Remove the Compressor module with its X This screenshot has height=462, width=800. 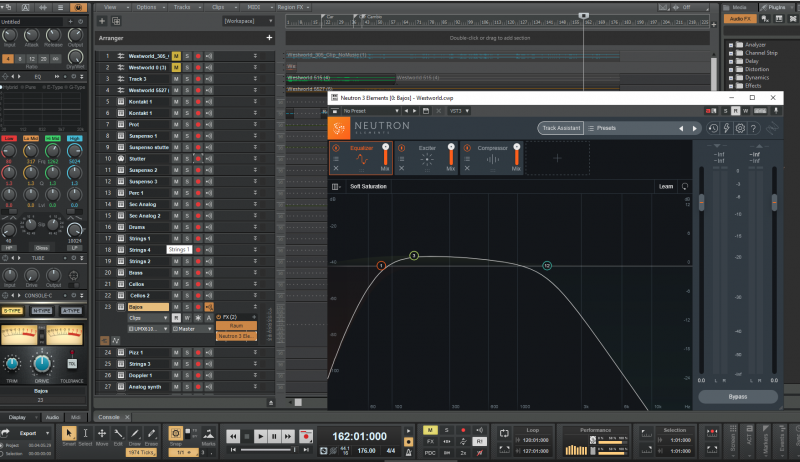point(467,168)
